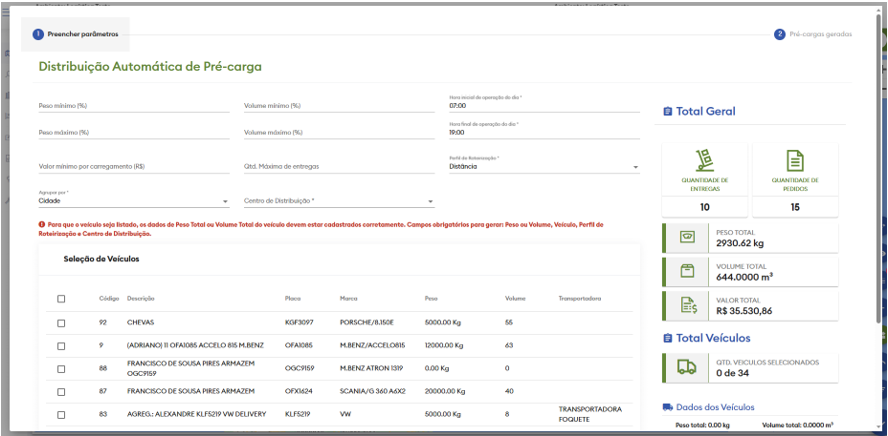
Task: Toggle the select-all vehicles header checkbox
Action: [x=62, y=298]
